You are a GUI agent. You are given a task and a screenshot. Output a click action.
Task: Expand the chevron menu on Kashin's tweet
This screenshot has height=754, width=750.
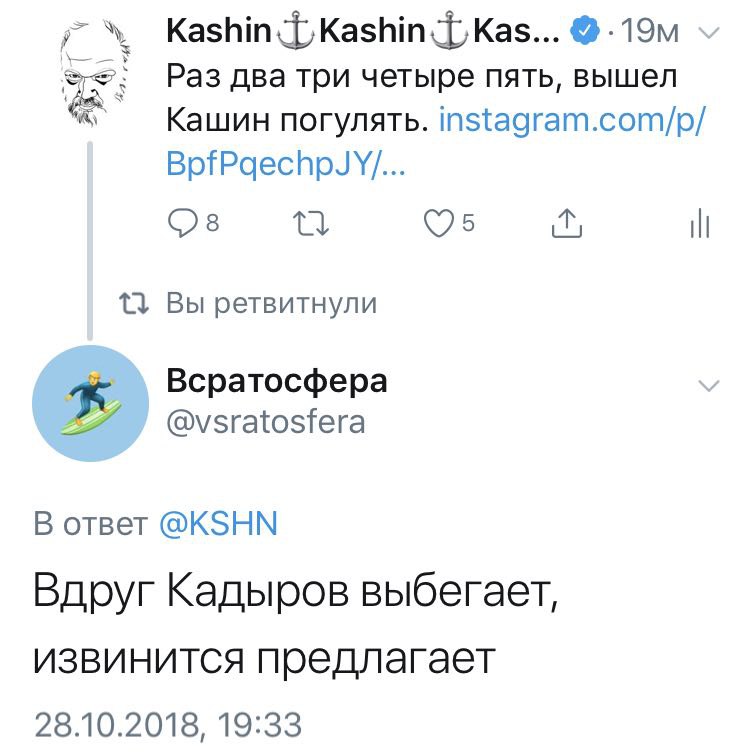pos(708,34)
